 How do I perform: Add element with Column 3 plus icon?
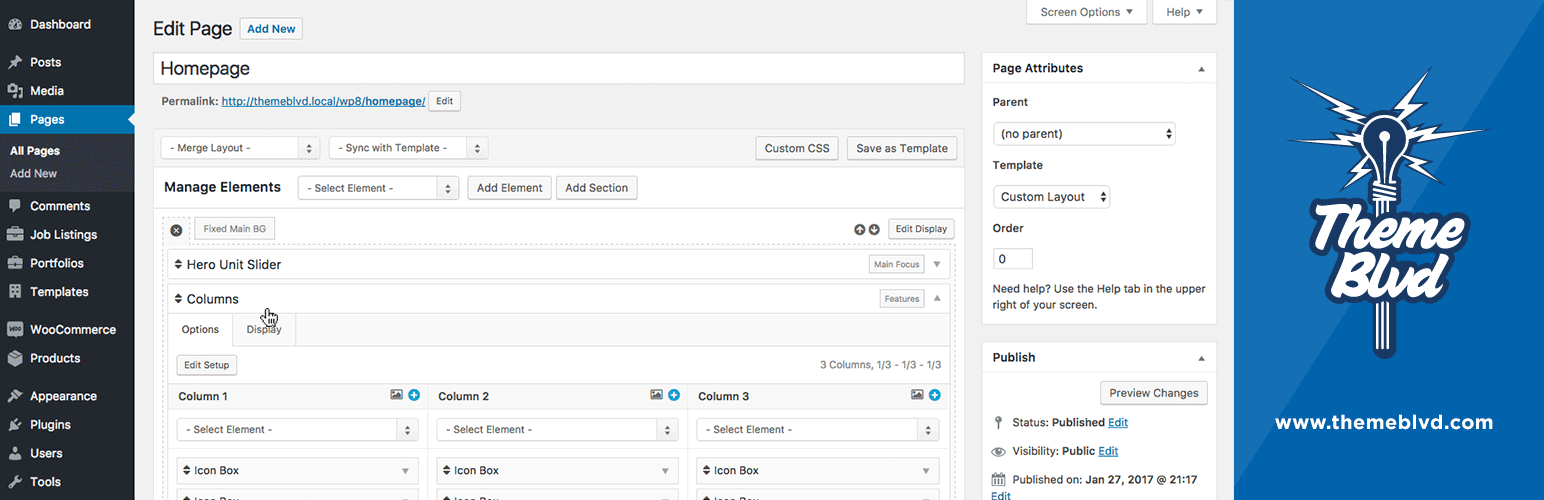point(935,395)
